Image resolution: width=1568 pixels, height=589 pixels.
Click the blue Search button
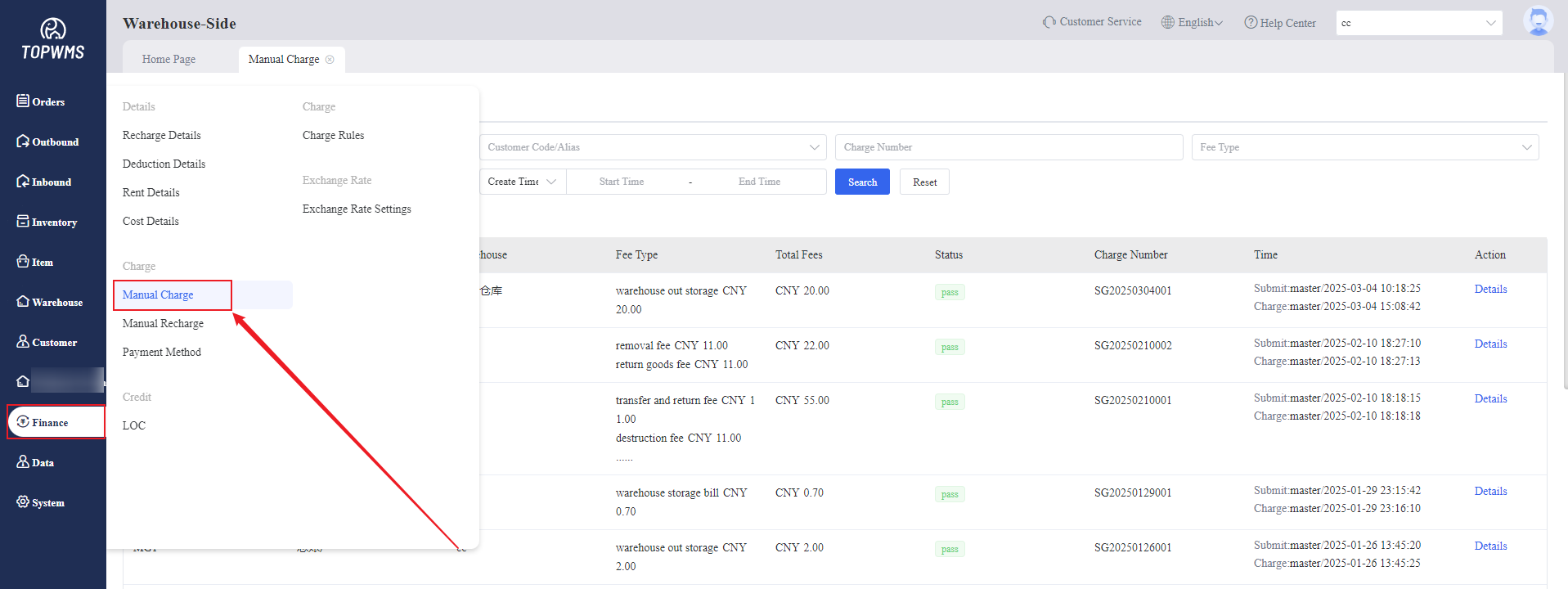click(861, 182)
